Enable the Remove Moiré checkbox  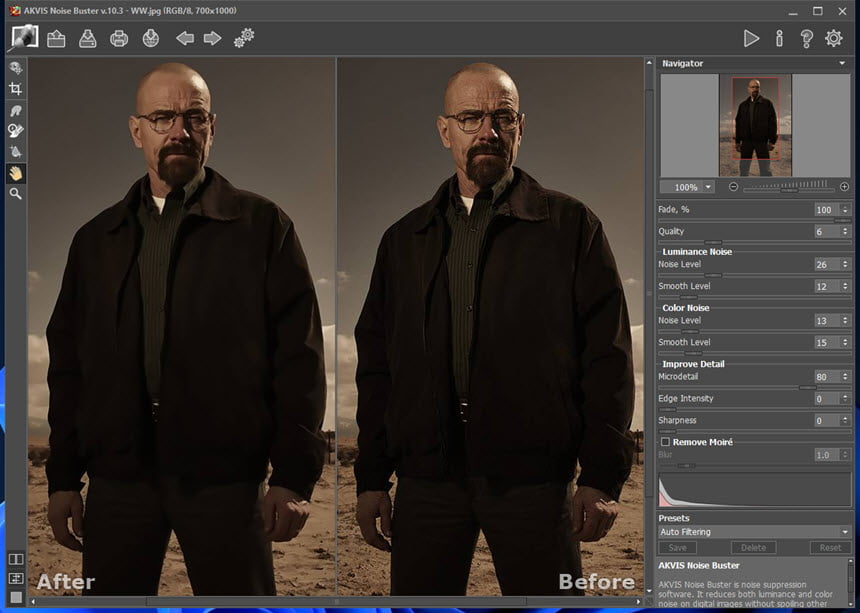pos(665,442)
